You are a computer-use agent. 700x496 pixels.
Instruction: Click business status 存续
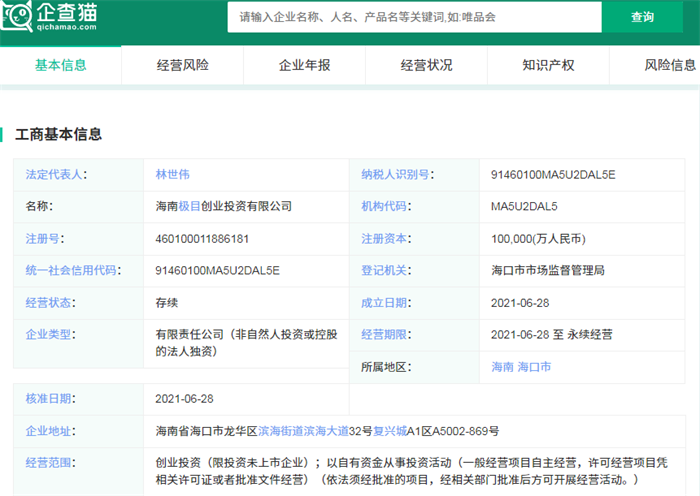167,303
